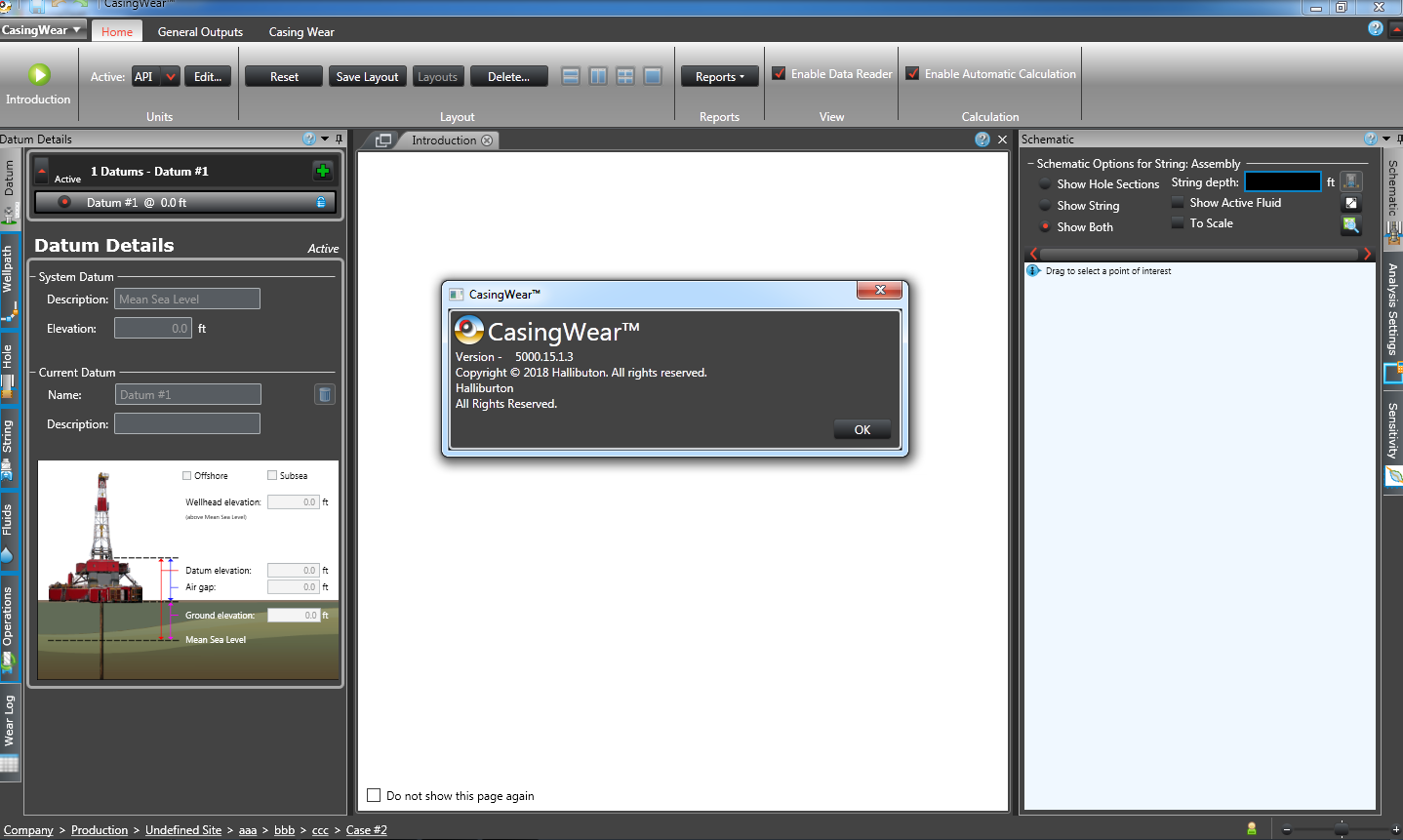This screenshot has width=1403, height=840.
Task: Collapse datums list with red triangle
Action: click(41, 172)
